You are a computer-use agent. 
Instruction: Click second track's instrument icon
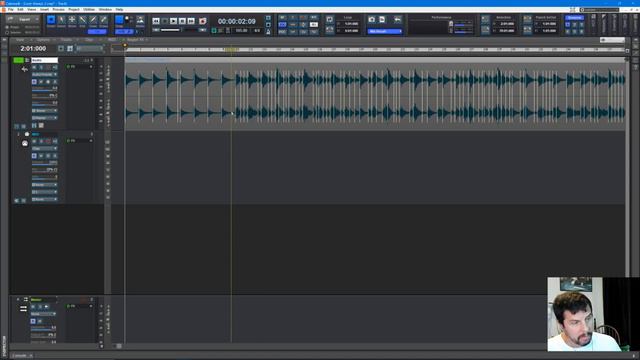point(25,143)
